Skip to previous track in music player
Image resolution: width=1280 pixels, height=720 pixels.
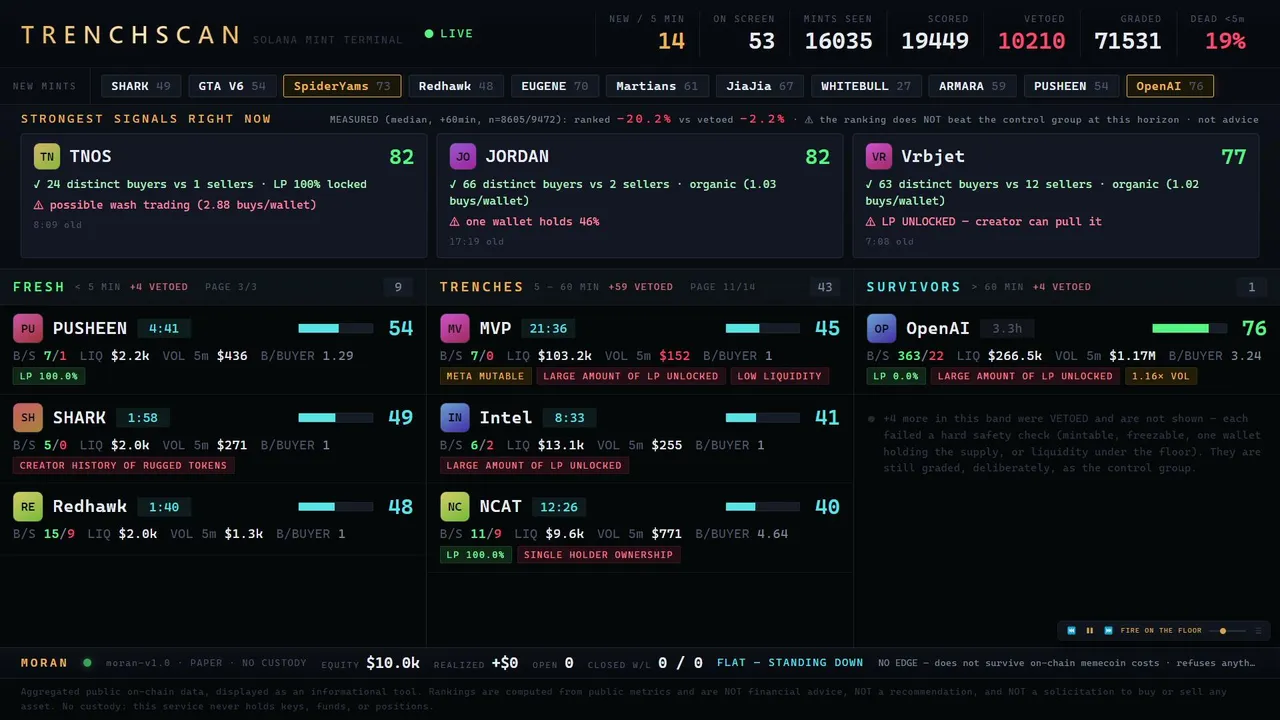click(x=1072, y=631)
